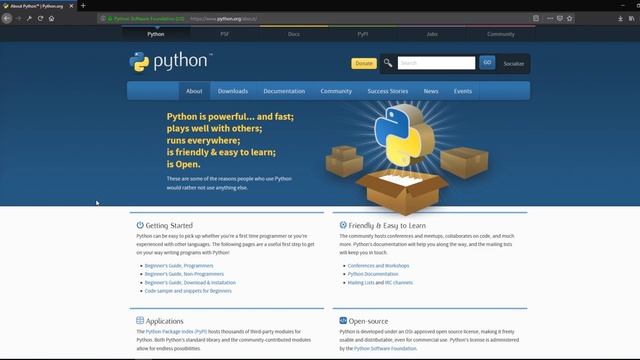Switch to the PSF top meta tab
Image resolution: width=640 pixels, height=360 pixels.
coord(224,34)
